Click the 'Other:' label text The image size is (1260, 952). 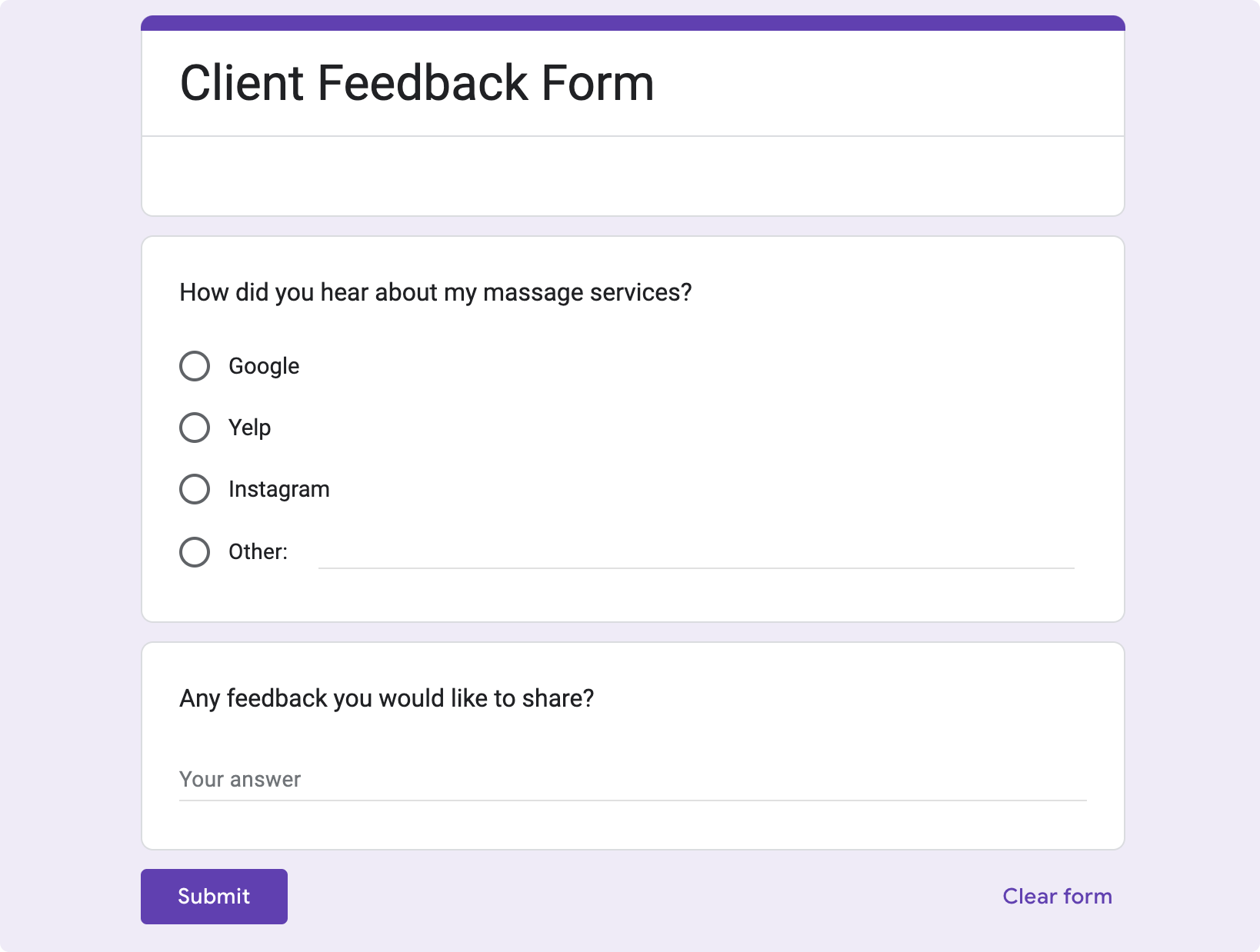click(258, 551)
